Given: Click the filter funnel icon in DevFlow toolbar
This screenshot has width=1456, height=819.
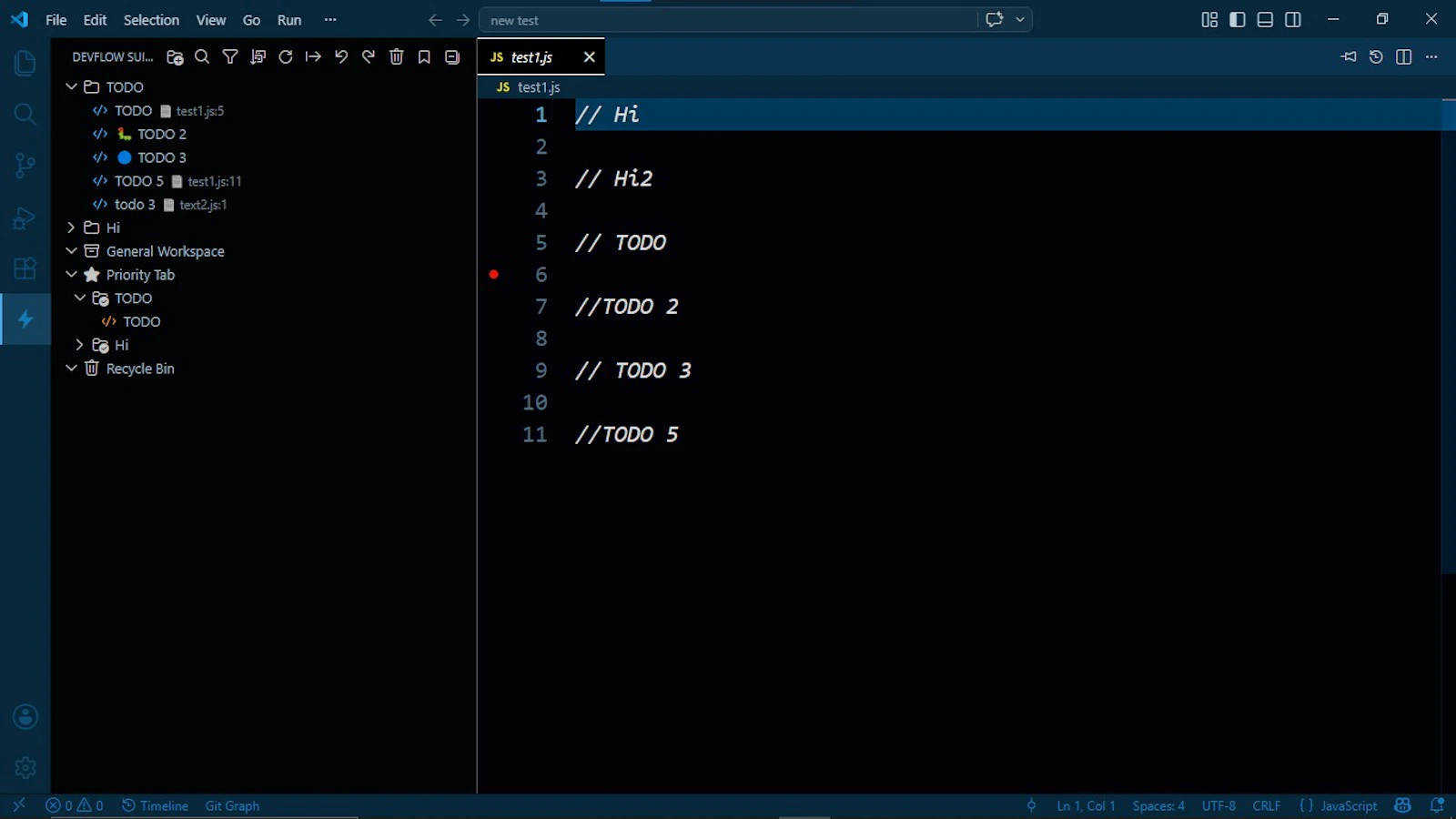Looking at the screenshot, I should tap(230, 57).
